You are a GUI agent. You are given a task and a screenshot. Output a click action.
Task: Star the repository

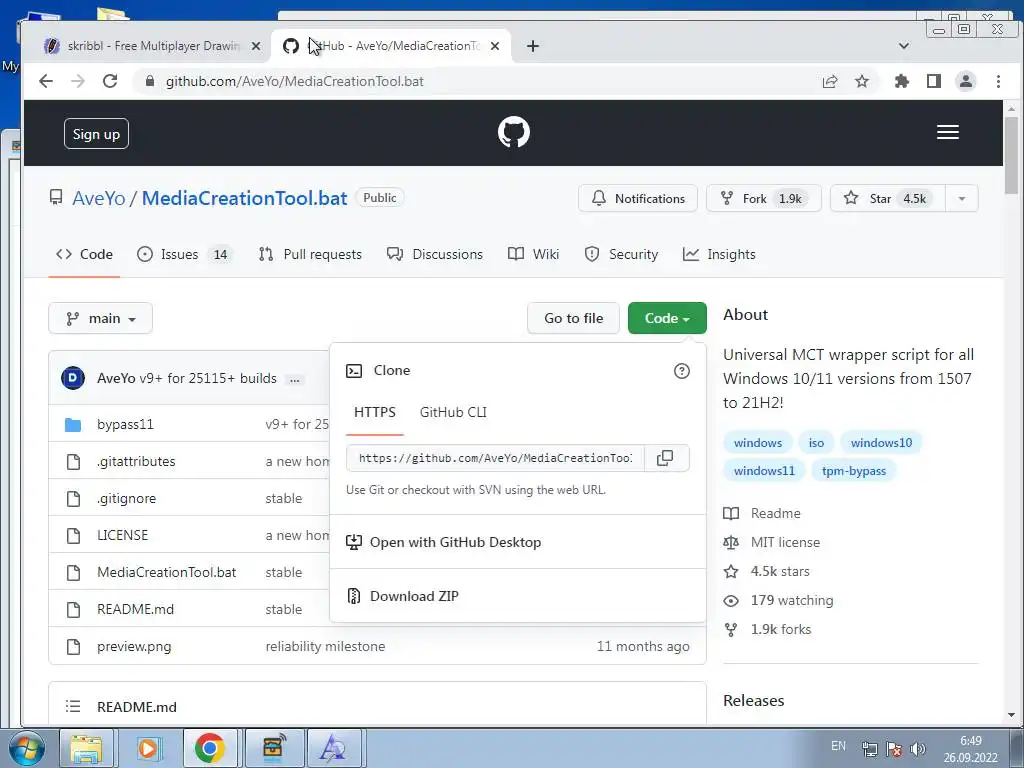(x=888, y=199)
